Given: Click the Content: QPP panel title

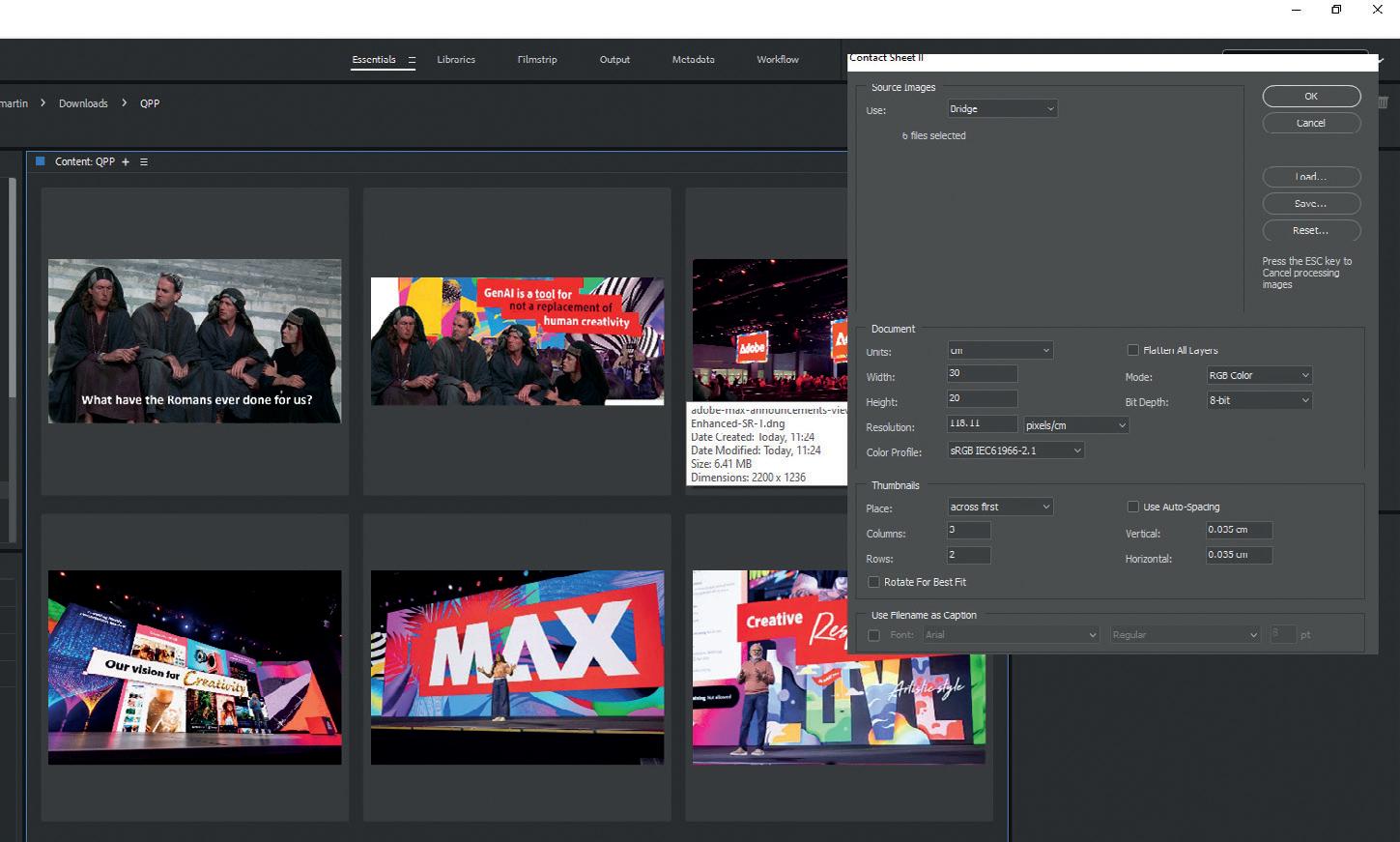Looking at the screenshot, I should pos(85,161).
